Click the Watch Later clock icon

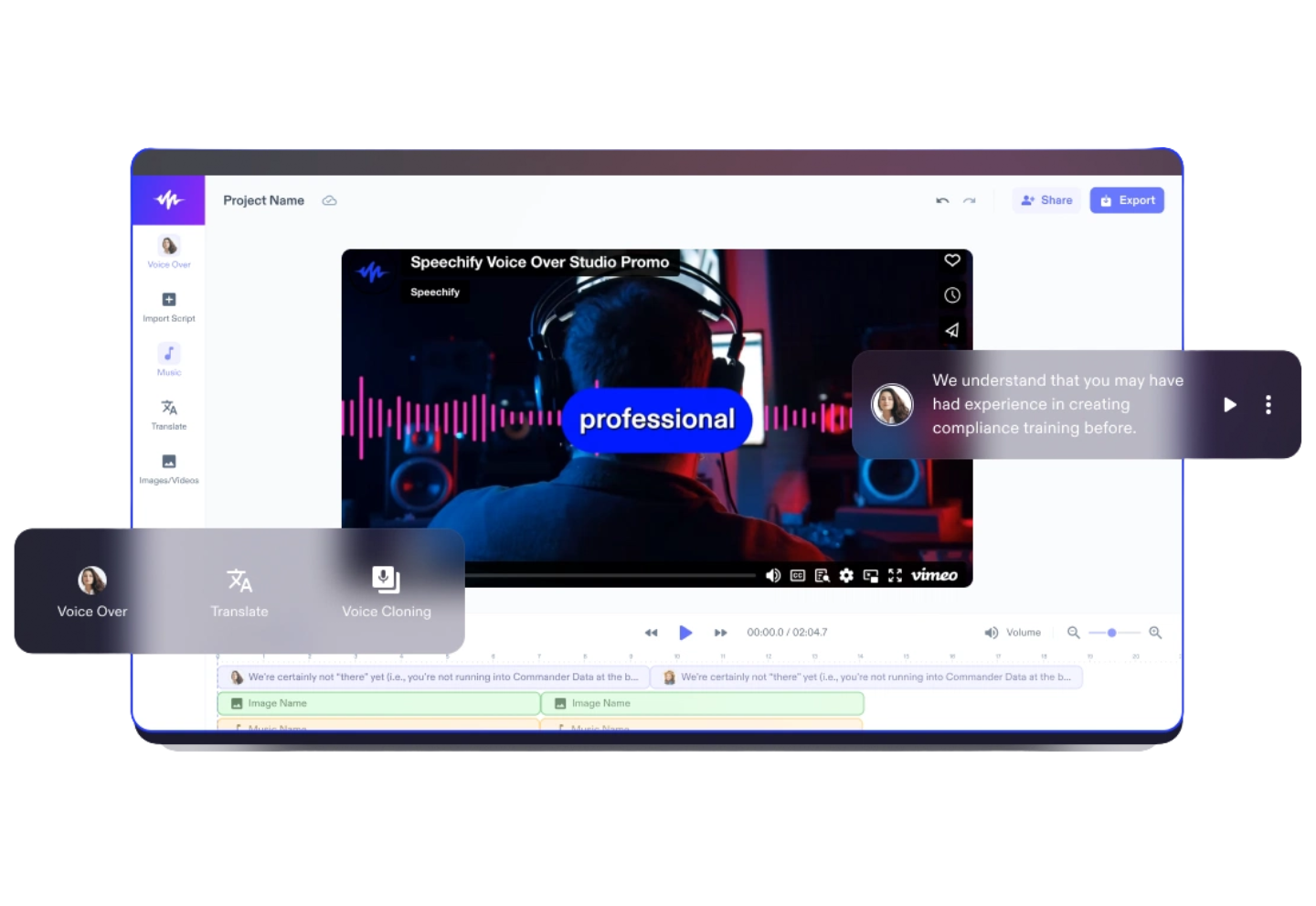click(952, 295)
